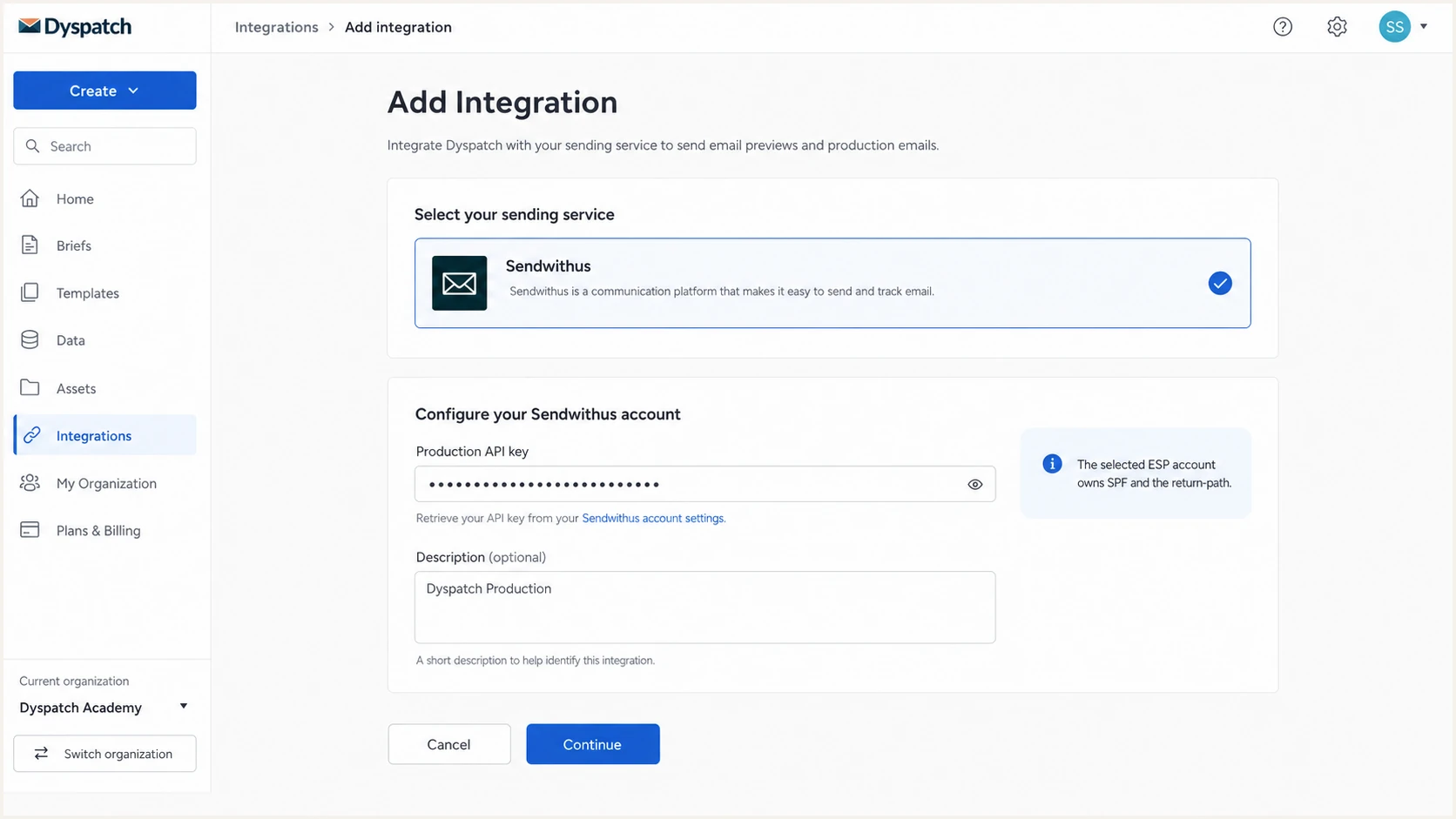
Task: Click the Cancel button
Action: pos(449,744)
